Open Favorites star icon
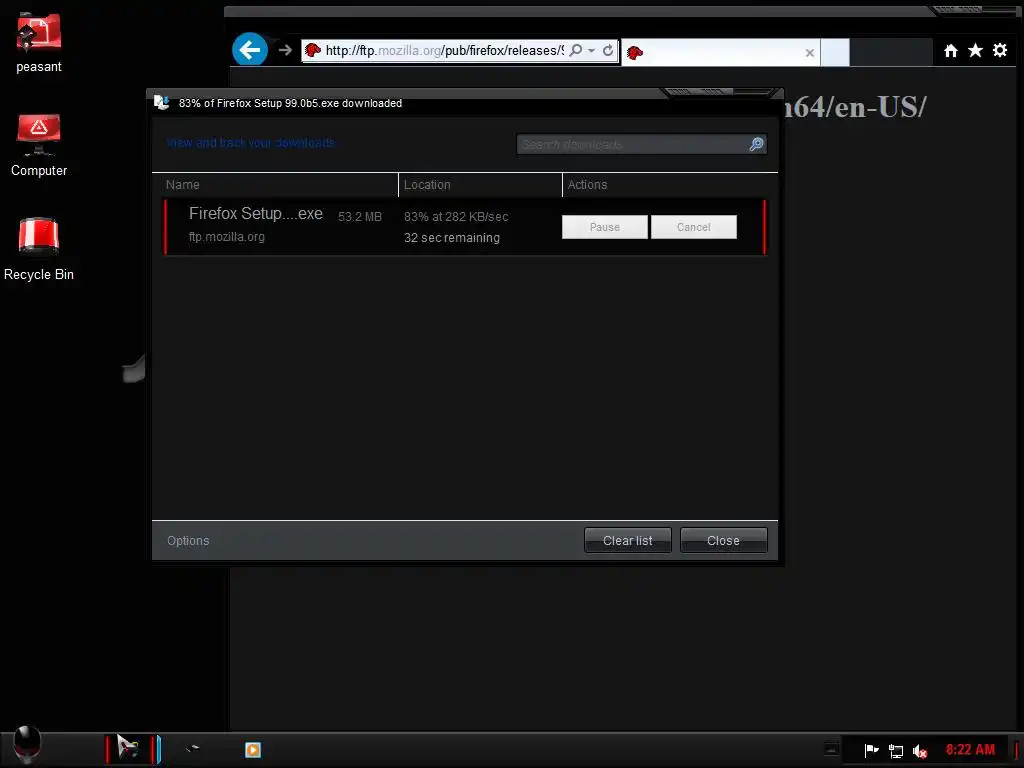This screenshot has width=1024, height=768. 975,50
